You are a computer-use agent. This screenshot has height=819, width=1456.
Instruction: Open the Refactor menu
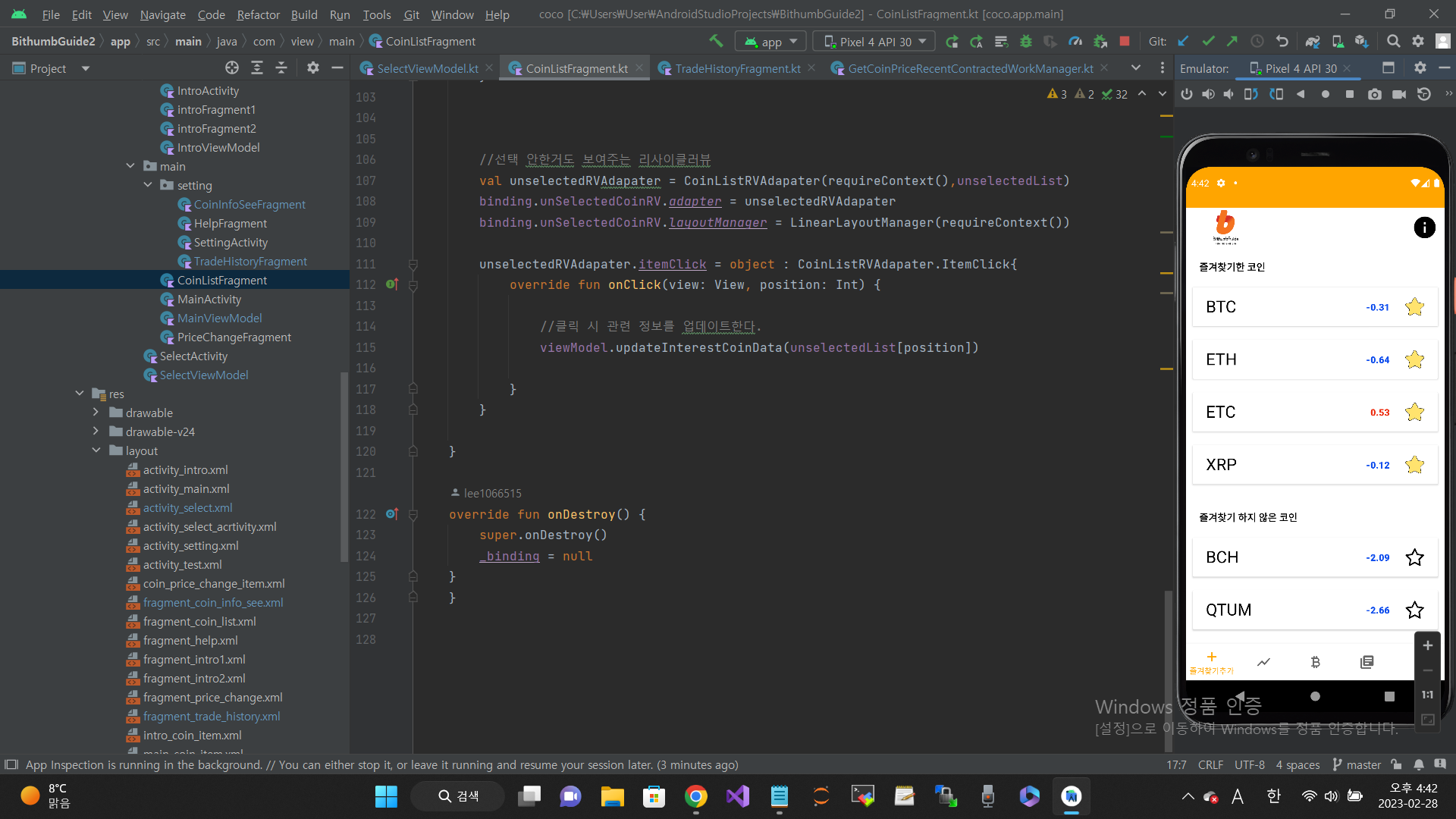(258, 14)
